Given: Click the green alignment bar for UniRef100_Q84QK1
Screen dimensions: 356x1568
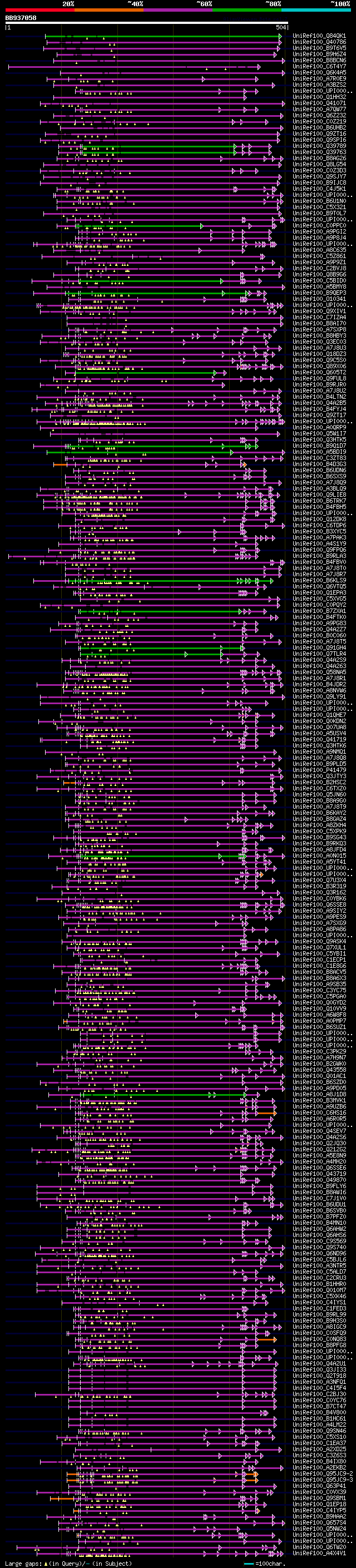Looking at the screenshot, I should [163, 36].
